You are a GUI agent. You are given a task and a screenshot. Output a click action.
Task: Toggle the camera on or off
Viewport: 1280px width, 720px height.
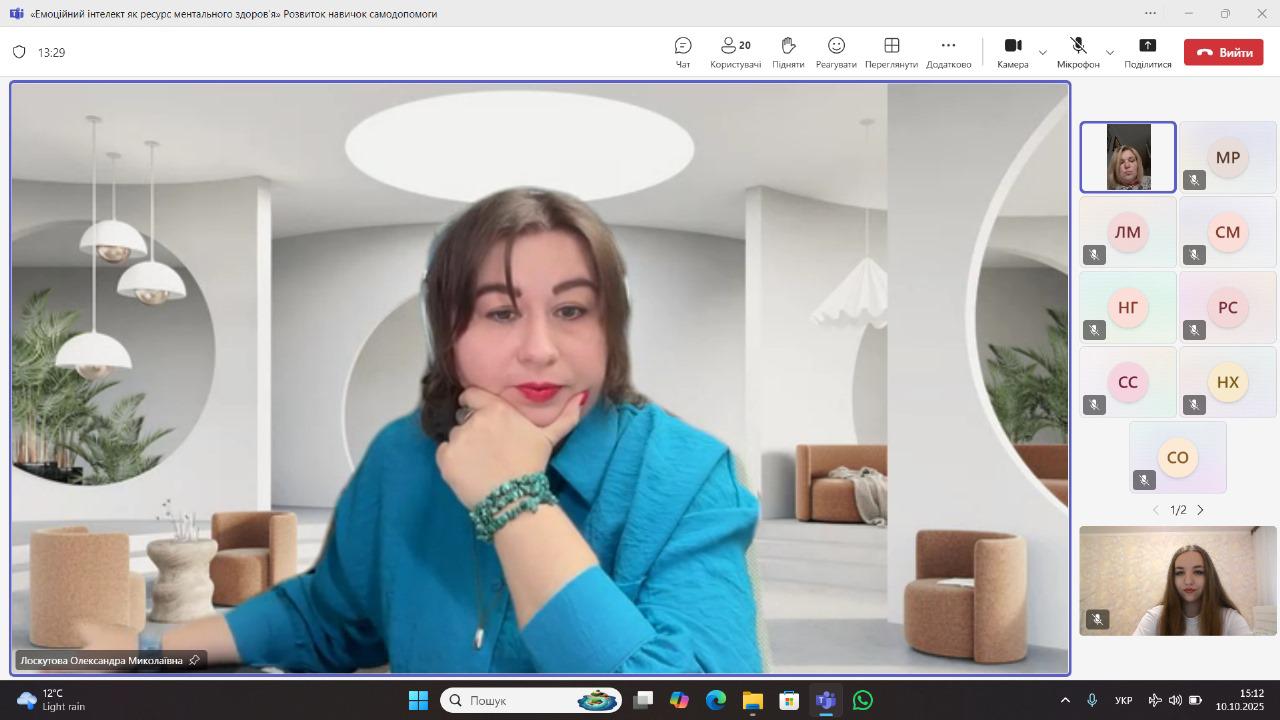[1012, 52]
